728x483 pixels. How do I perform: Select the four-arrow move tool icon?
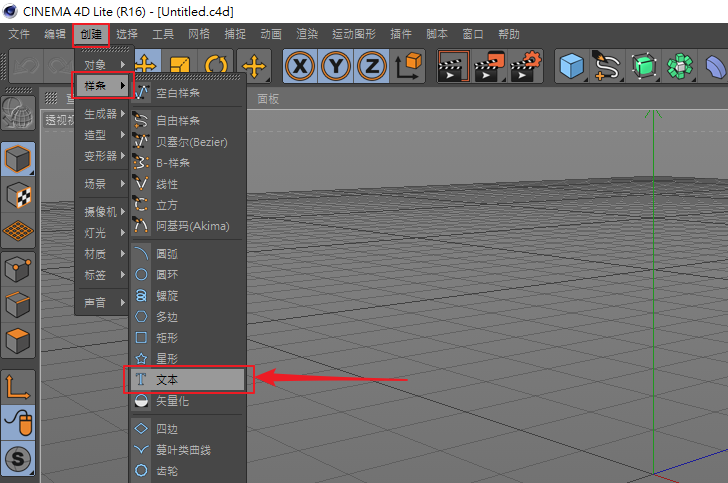pyautogui.click(x=254, y=66)
